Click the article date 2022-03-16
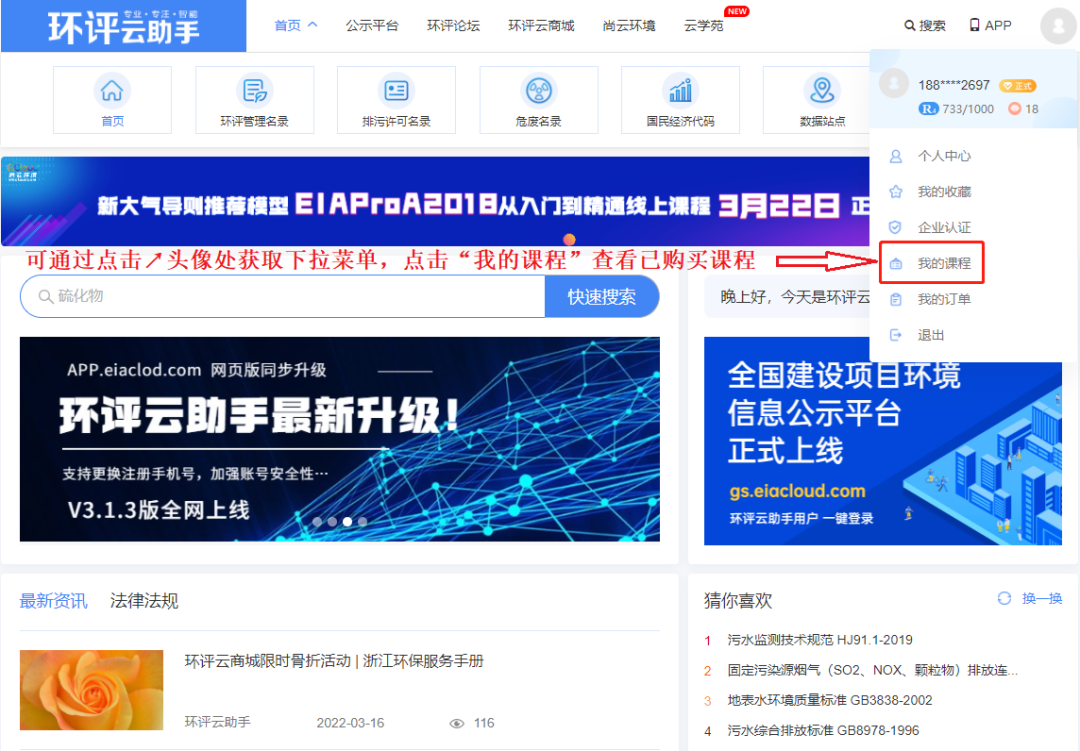The height and width of the screenshot is (751, 1080). coord(350,723)
